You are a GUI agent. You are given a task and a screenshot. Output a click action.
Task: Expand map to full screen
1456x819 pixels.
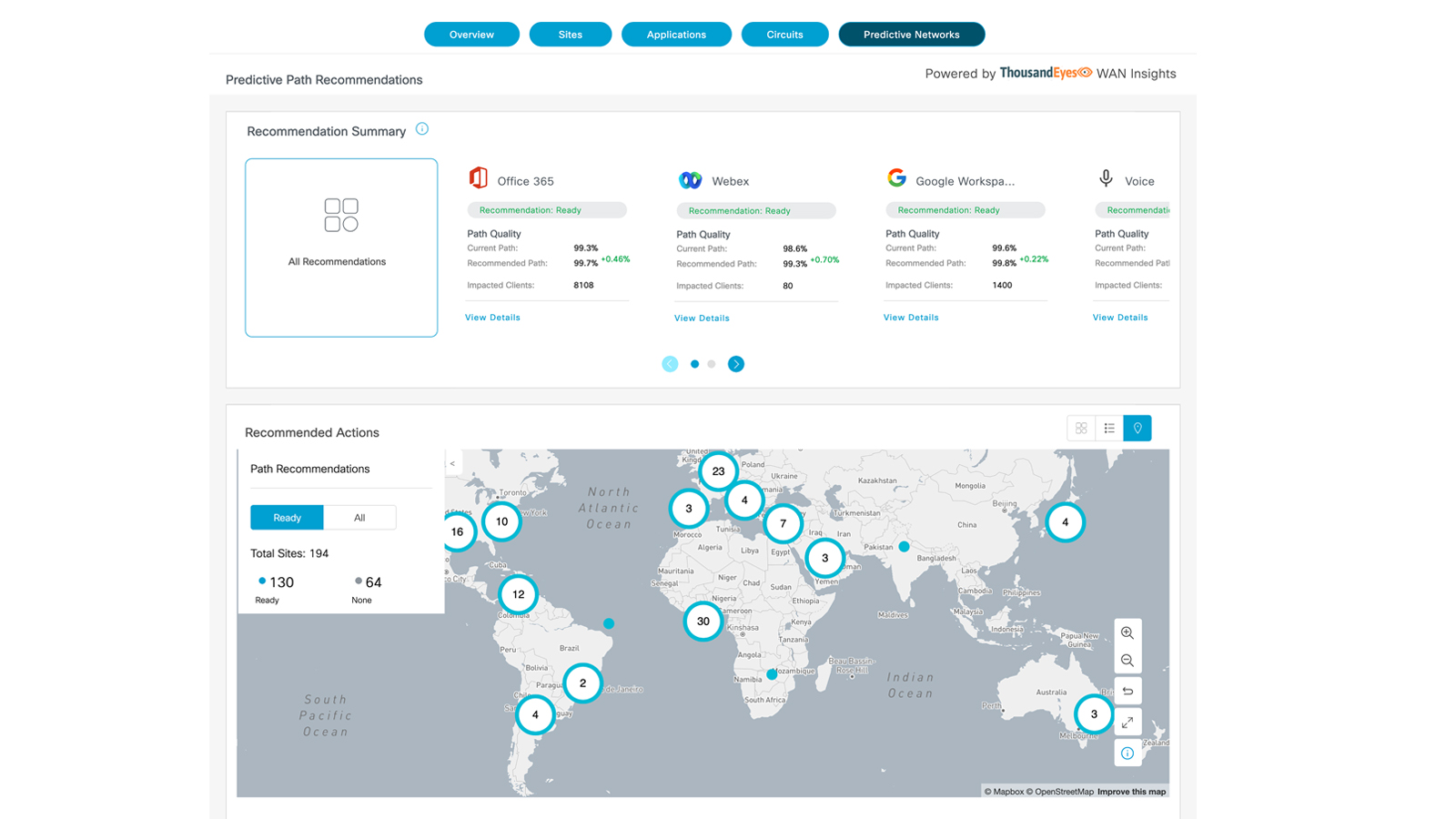(x=1127, y=723)
